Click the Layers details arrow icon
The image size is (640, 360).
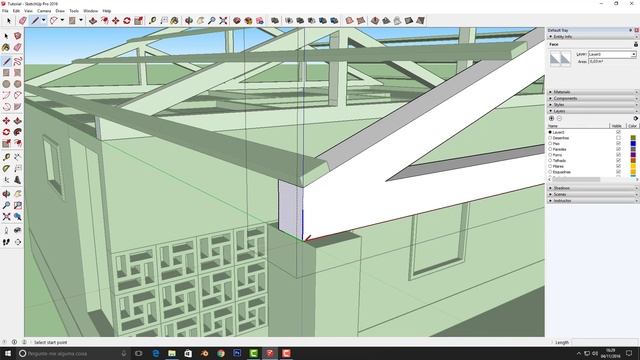pos(635,118)
